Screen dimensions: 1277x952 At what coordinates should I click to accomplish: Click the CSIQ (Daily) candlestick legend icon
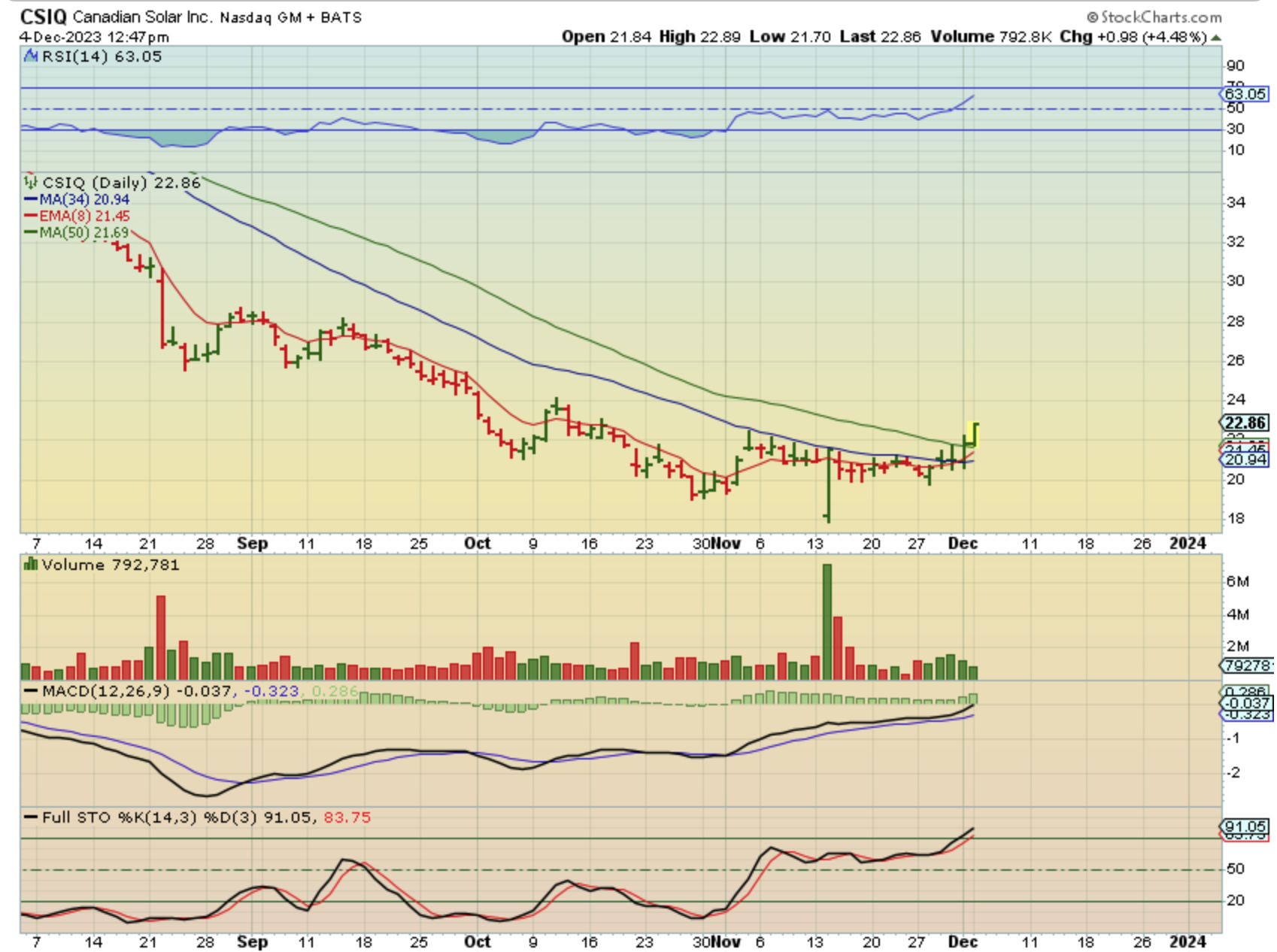click(x=30, y=182)
